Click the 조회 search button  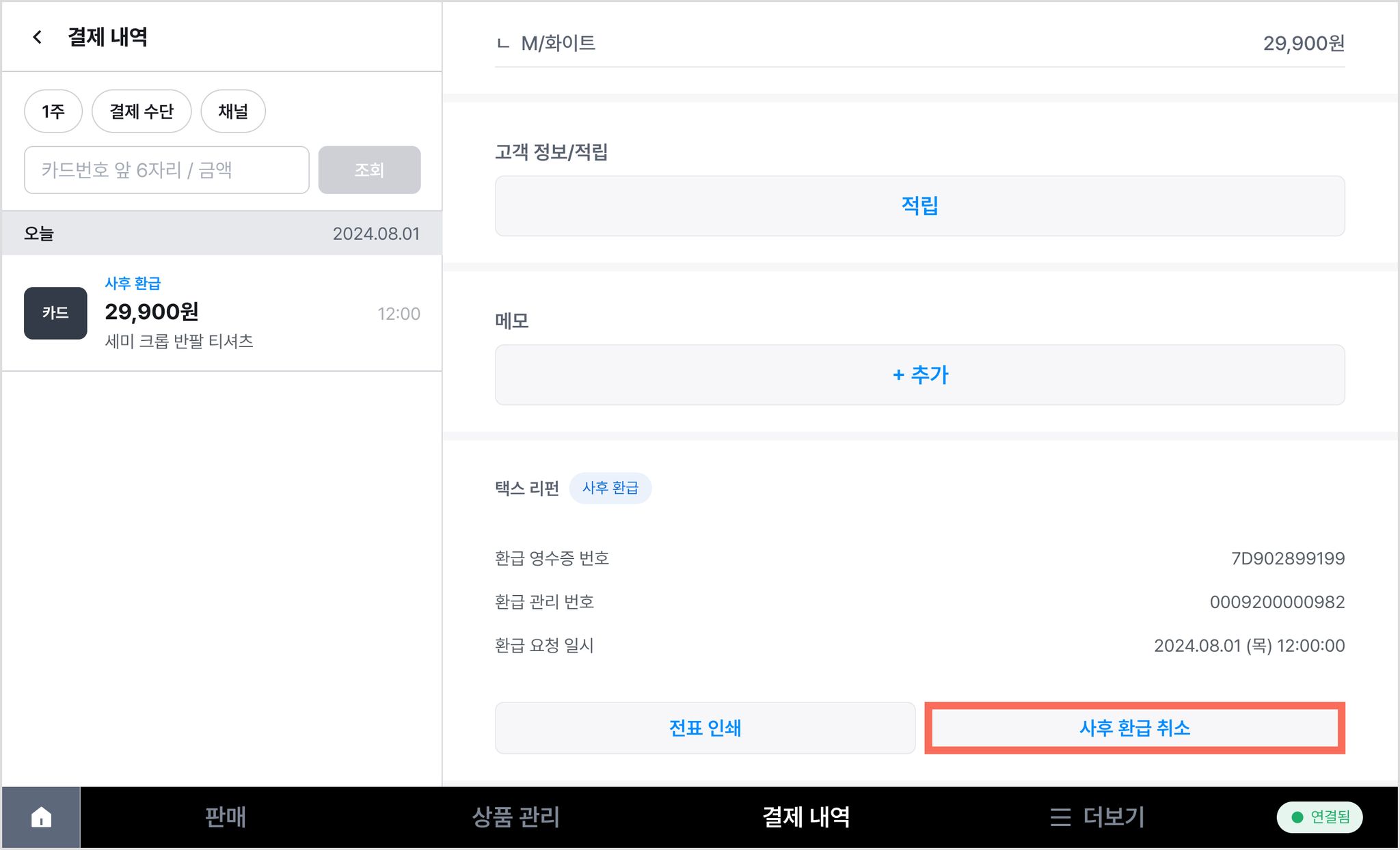[x=369, y=169]
